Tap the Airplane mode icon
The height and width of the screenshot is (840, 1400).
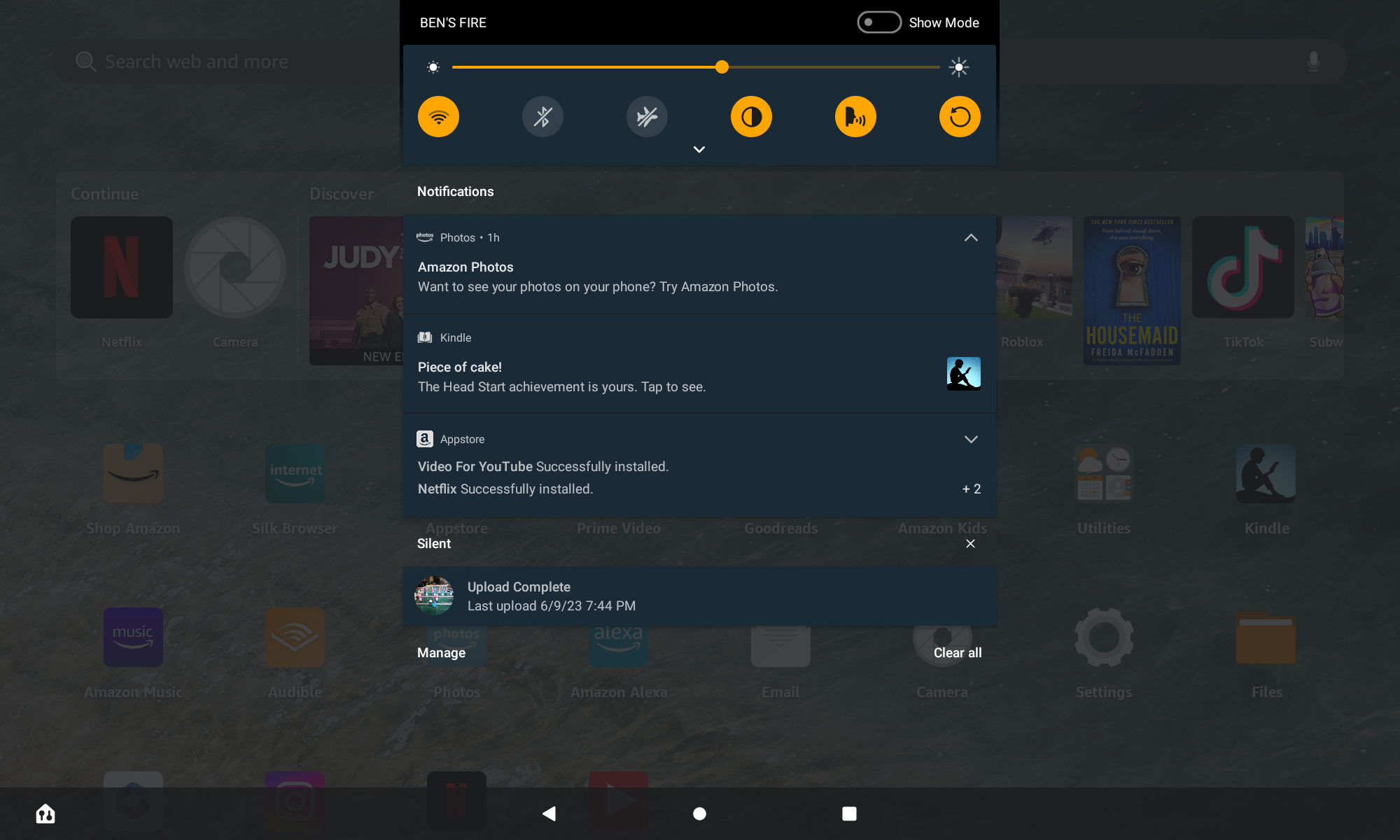click(647, 117)
